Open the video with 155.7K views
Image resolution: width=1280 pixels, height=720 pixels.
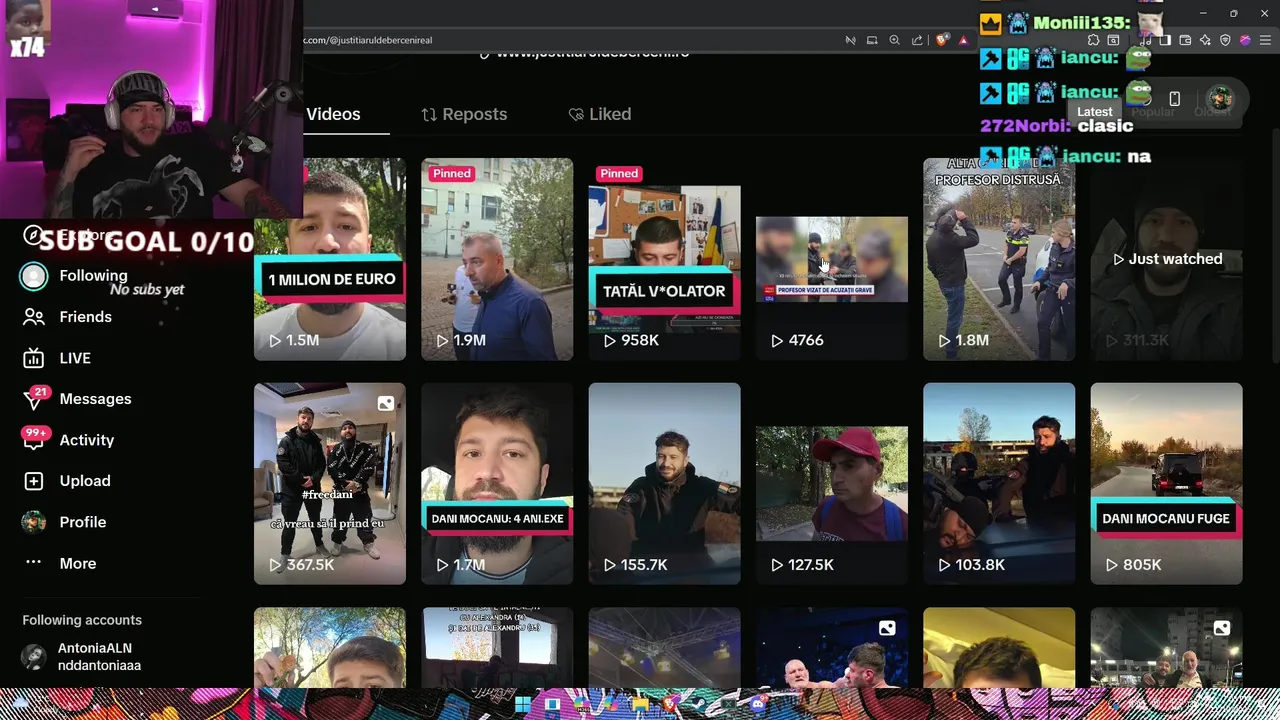pyautogui.click(x=664, y=484)
